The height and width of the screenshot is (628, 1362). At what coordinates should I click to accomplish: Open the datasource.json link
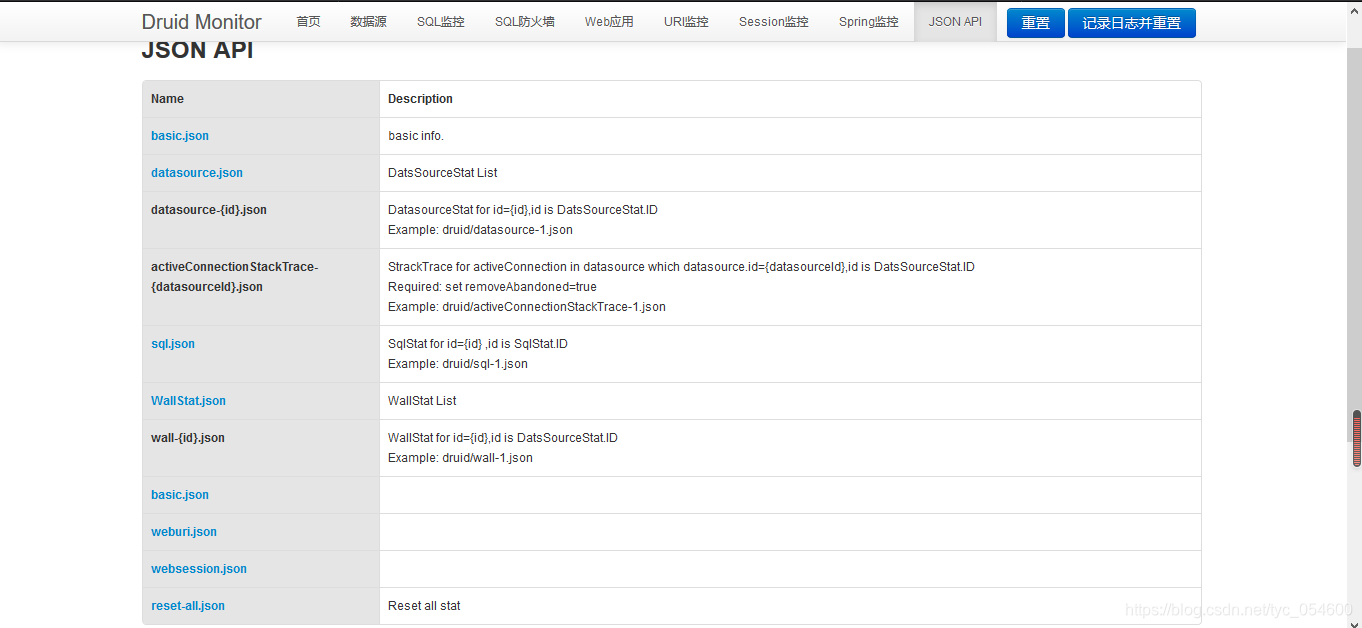(197, 173)
